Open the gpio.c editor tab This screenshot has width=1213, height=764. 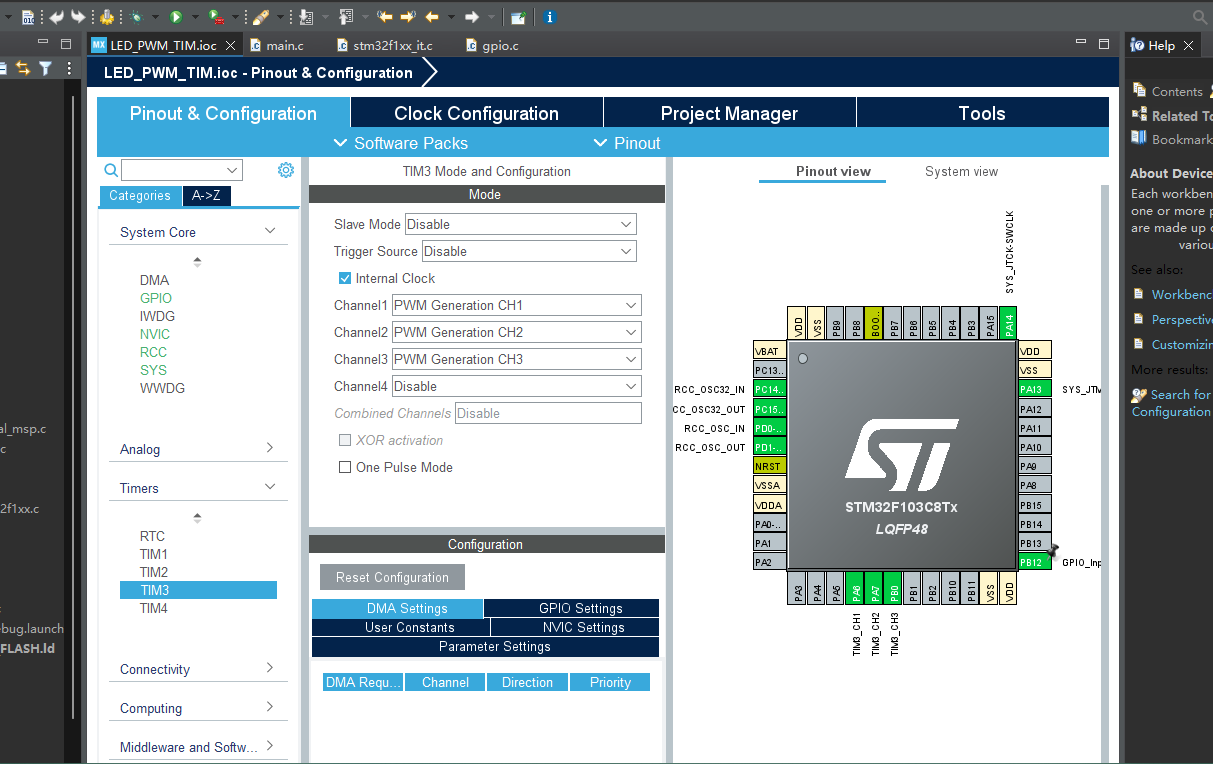(491, 45)
